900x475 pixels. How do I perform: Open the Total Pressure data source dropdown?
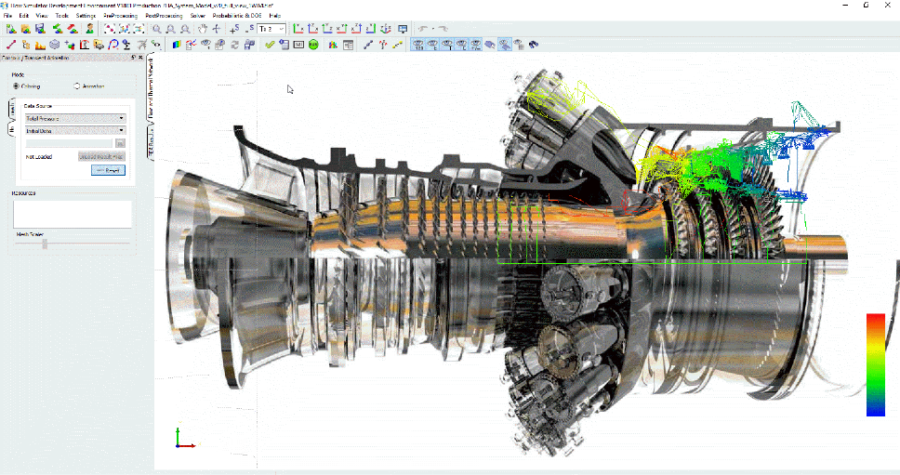point(76,118)
